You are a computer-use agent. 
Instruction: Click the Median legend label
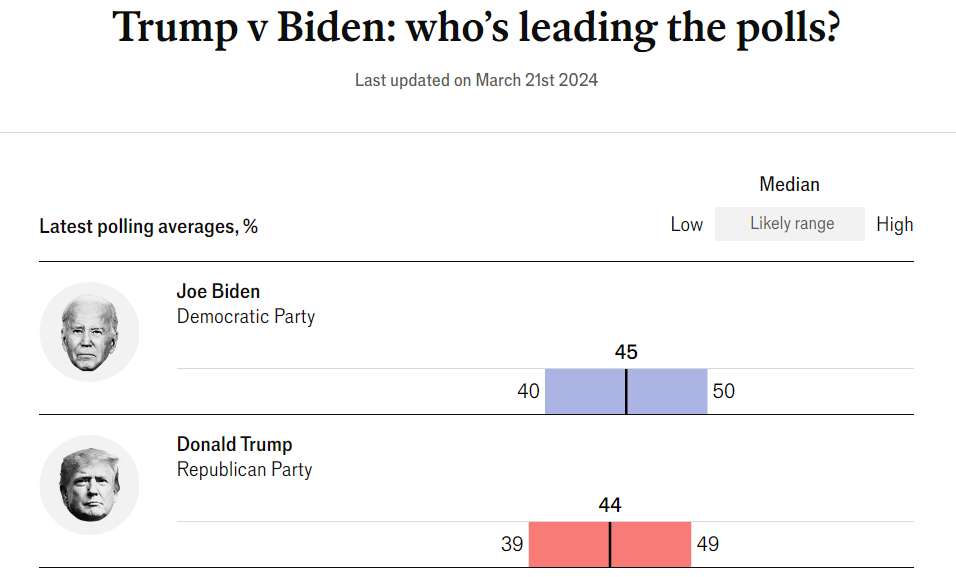(789, 184)
